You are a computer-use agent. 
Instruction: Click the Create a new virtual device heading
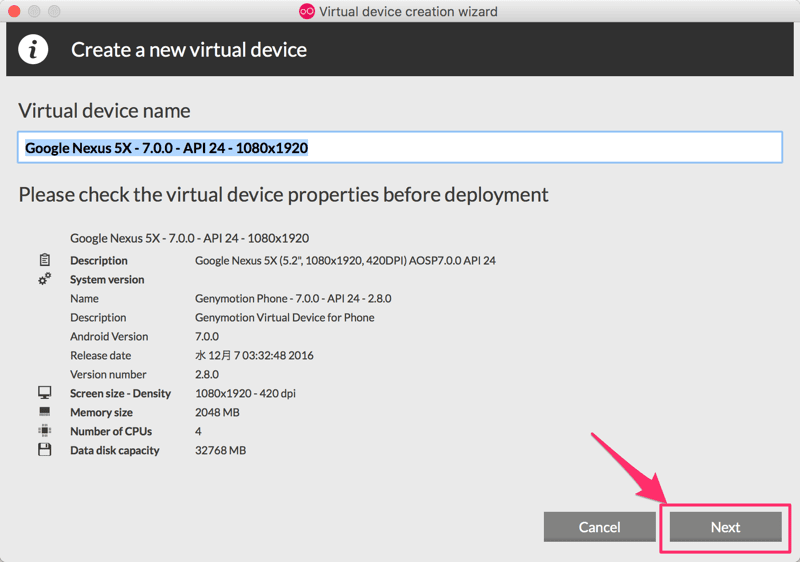coord(189,50)
